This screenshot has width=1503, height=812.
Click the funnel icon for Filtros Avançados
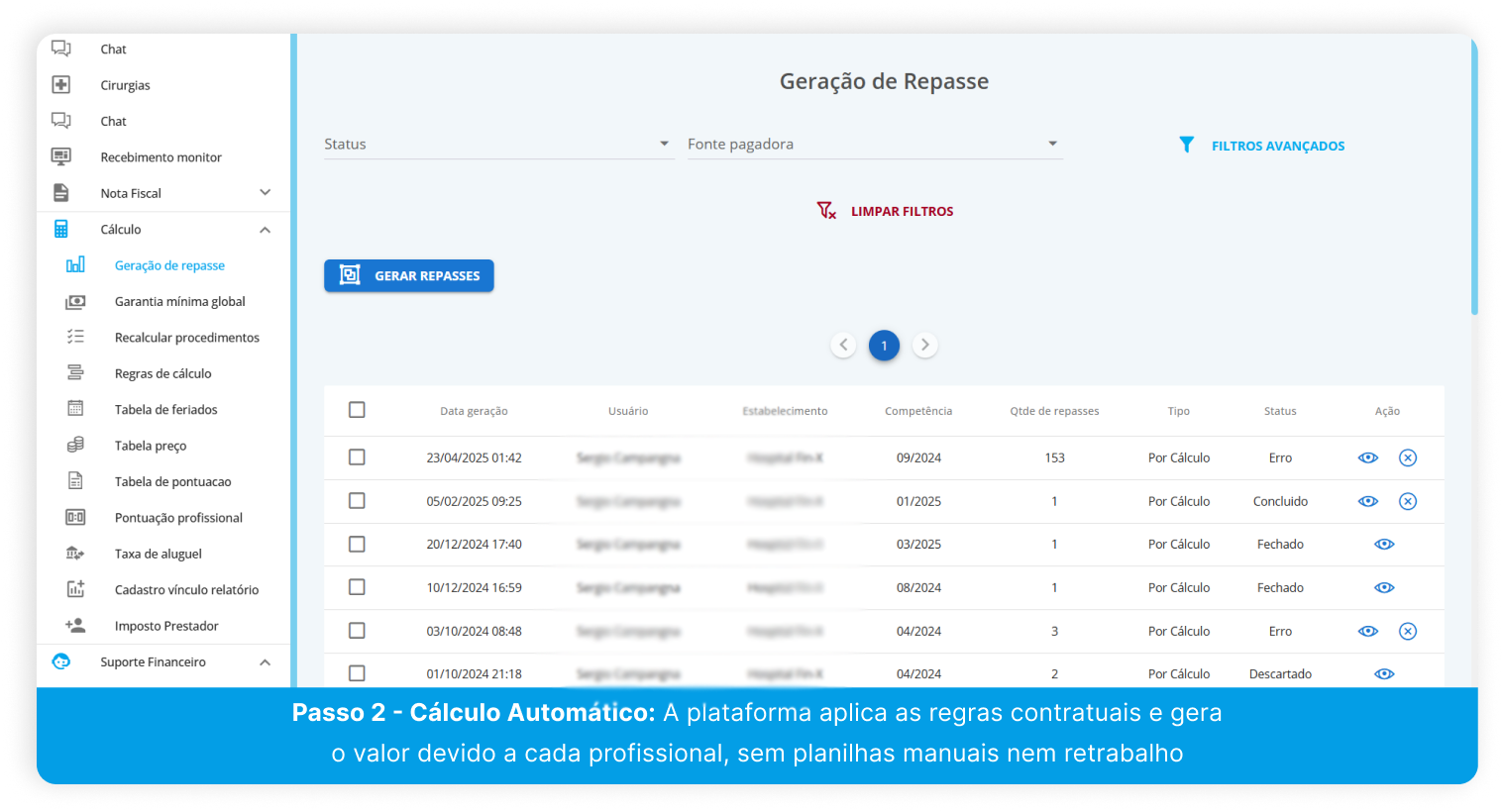pyautogui.click(x=1186, y=145)
